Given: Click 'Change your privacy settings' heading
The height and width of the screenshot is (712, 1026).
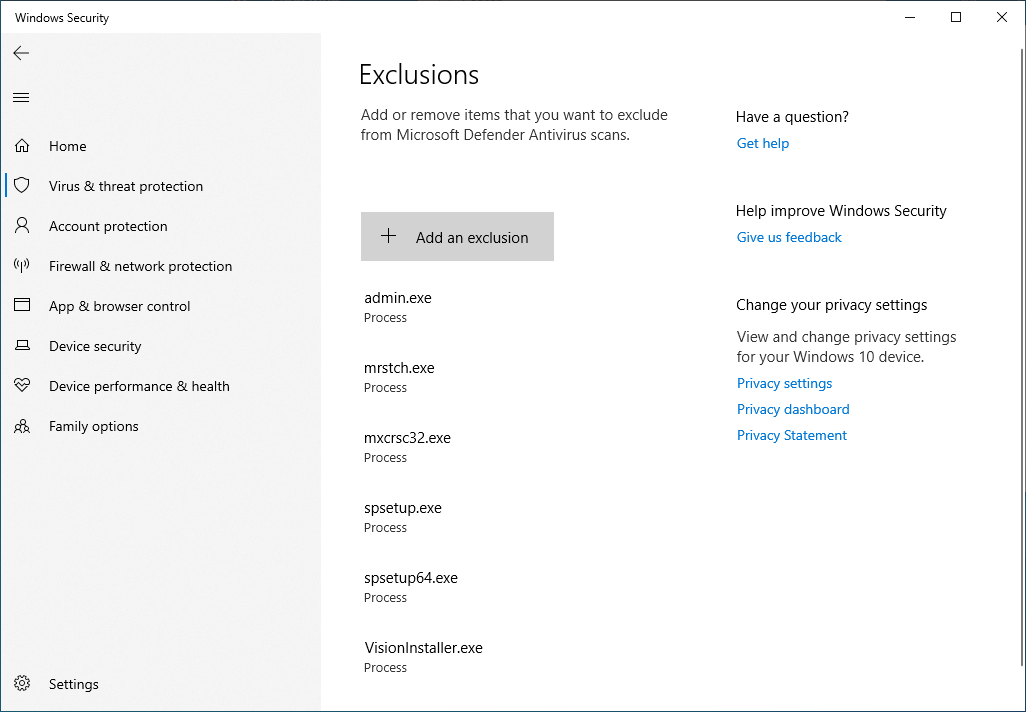Looking at the screenshot, I should (832, 305).
